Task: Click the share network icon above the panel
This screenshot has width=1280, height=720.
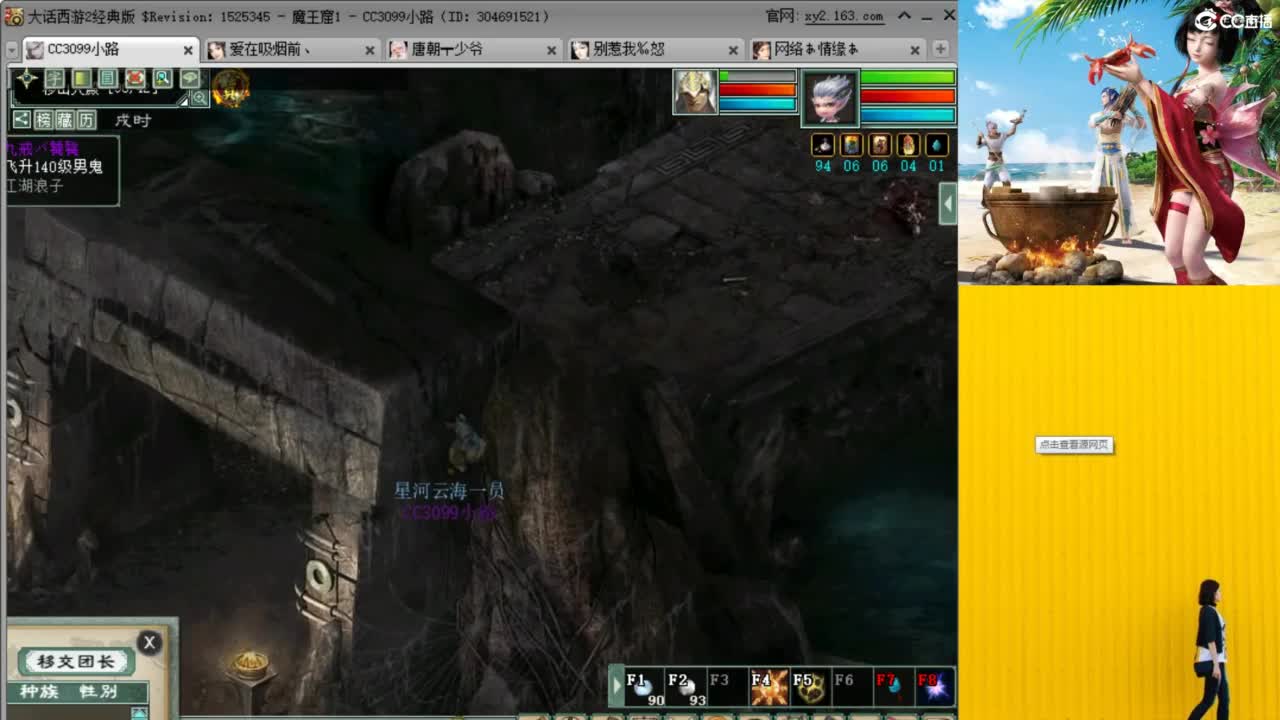Action: click(x=22, y=119)
